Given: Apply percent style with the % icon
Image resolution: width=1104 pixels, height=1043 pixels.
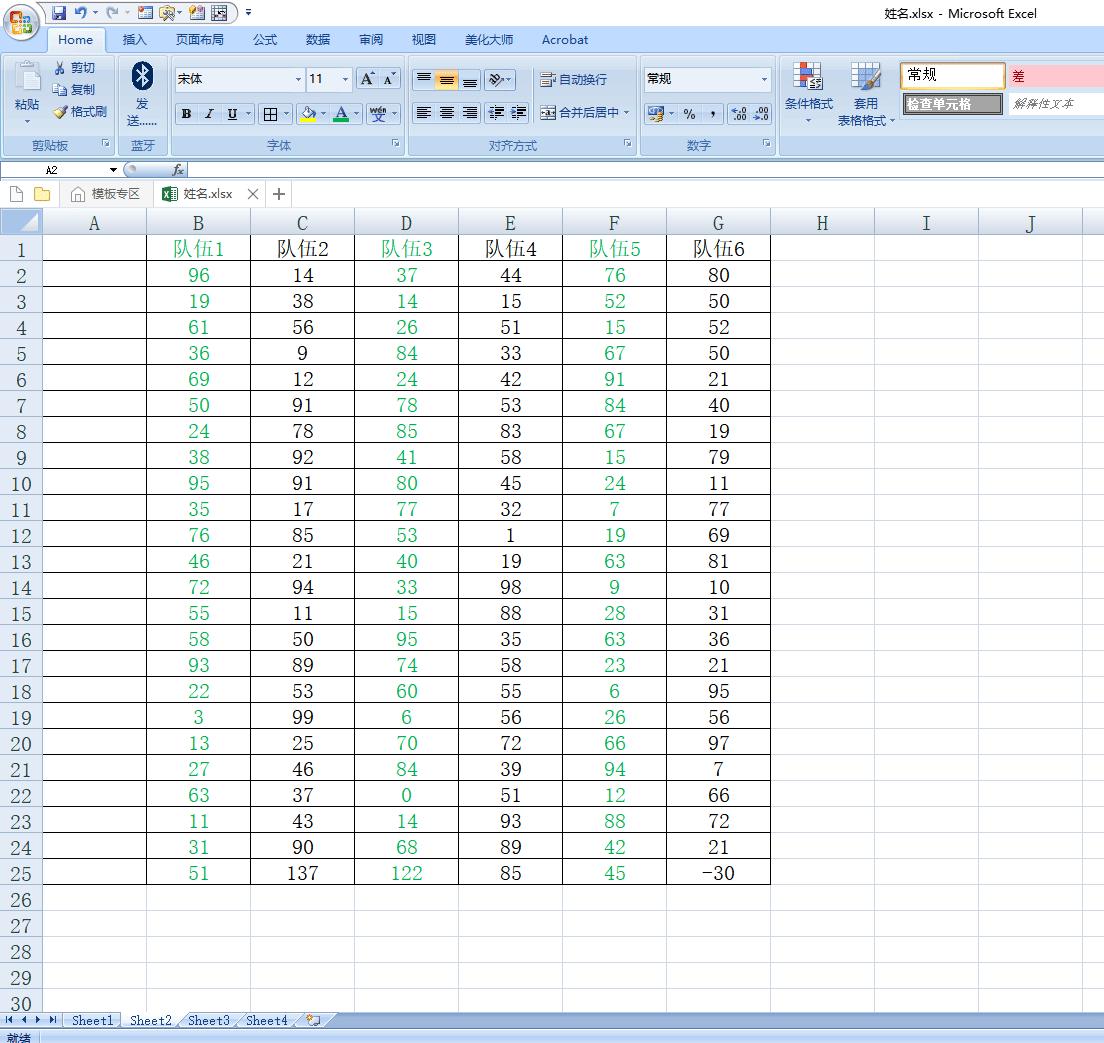Looking at the screenshot, I should pos(689,114).
